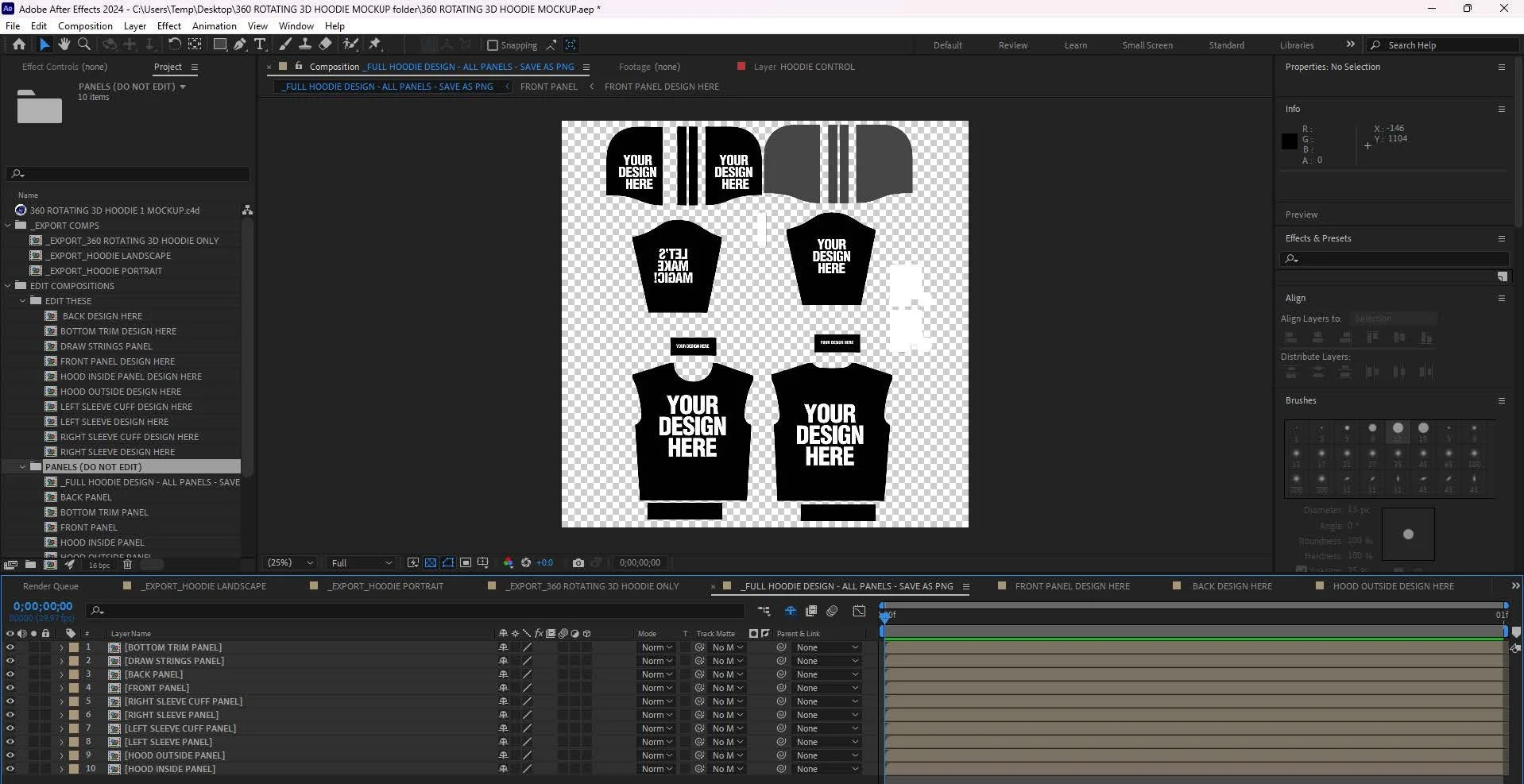Open Track Matte dropdown for LEFT SLEEVE PANEL

point(727,742)
